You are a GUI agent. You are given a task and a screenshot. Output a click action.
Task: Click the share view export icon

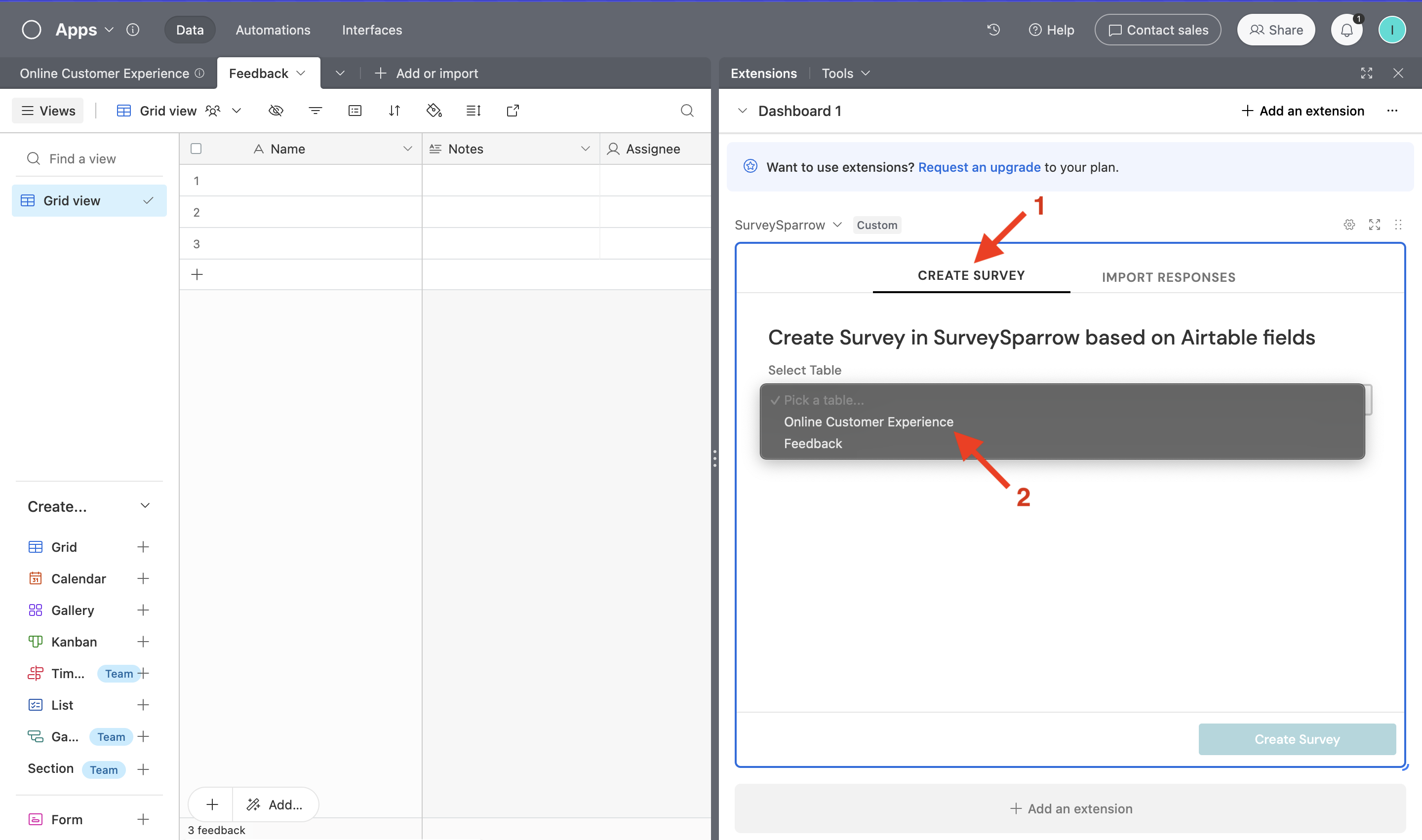pos(513,111)
